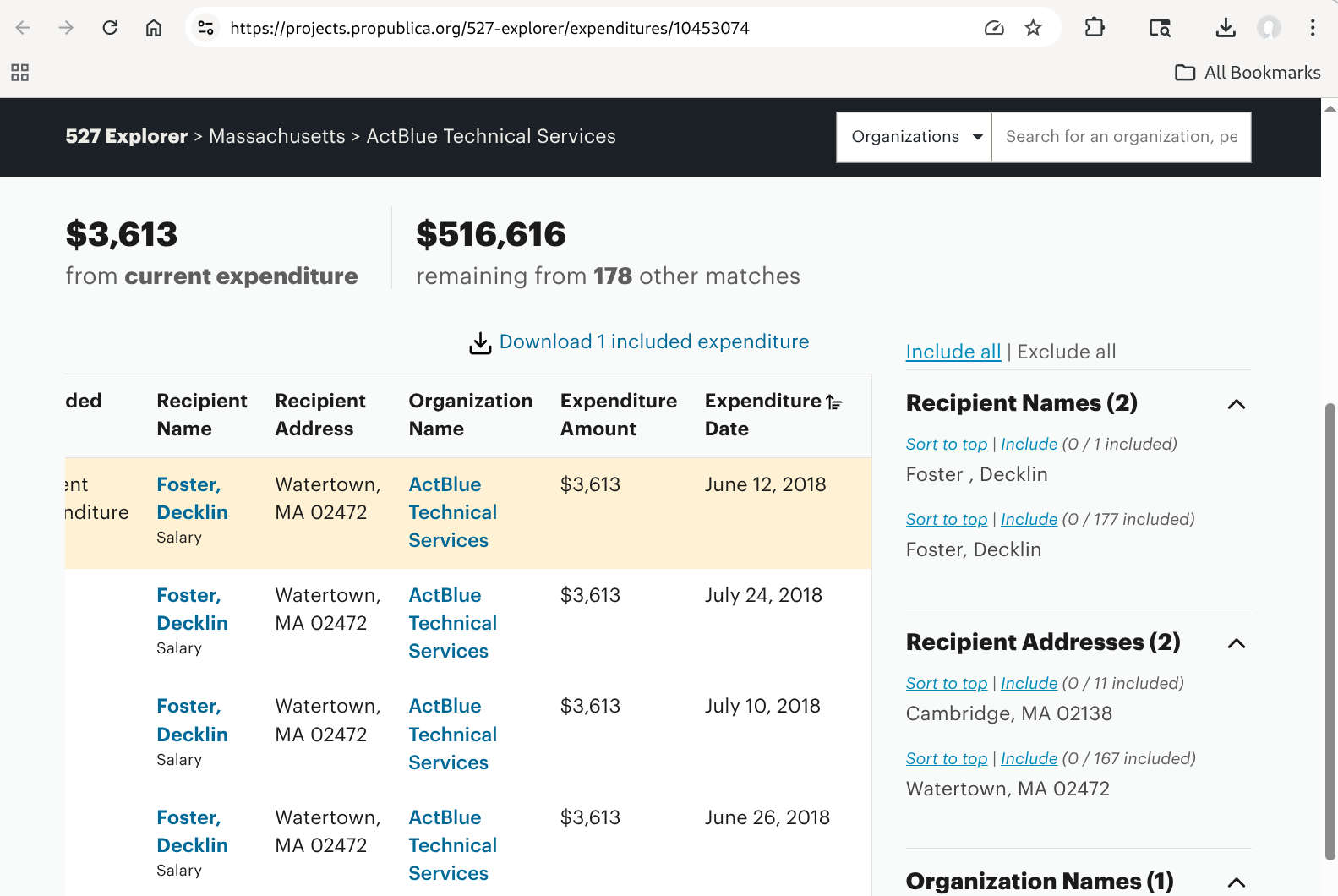The image size is (1338, 896).
Task: Click the URL address bar
Action: pos(592,28)
